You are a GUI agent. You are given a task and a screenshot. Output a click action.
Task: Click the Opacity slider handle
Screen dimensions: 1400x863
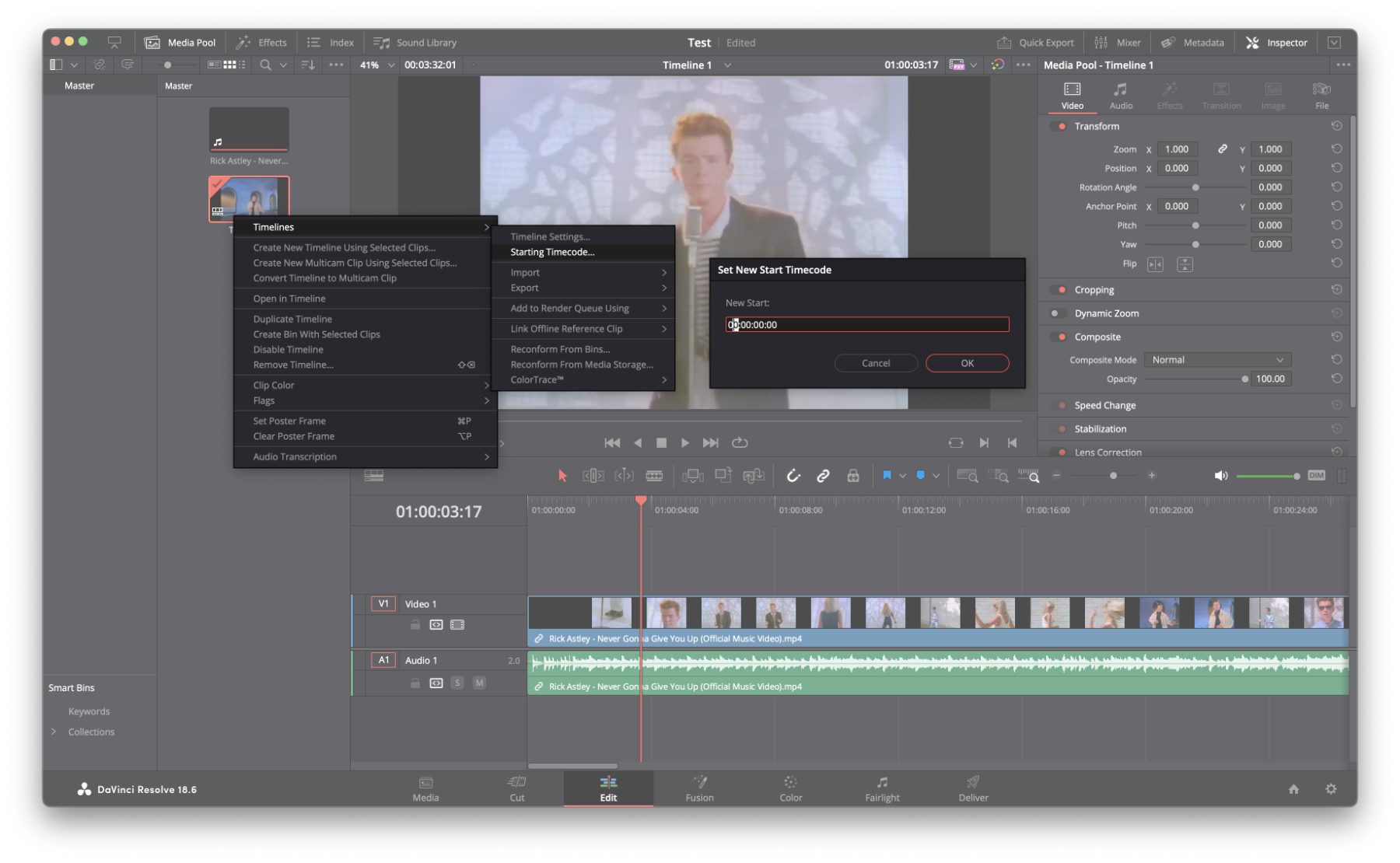point(1244,379)
